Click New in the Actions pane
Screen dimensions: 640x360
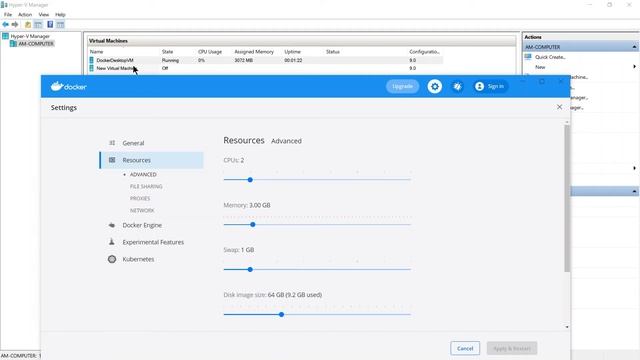540,67
